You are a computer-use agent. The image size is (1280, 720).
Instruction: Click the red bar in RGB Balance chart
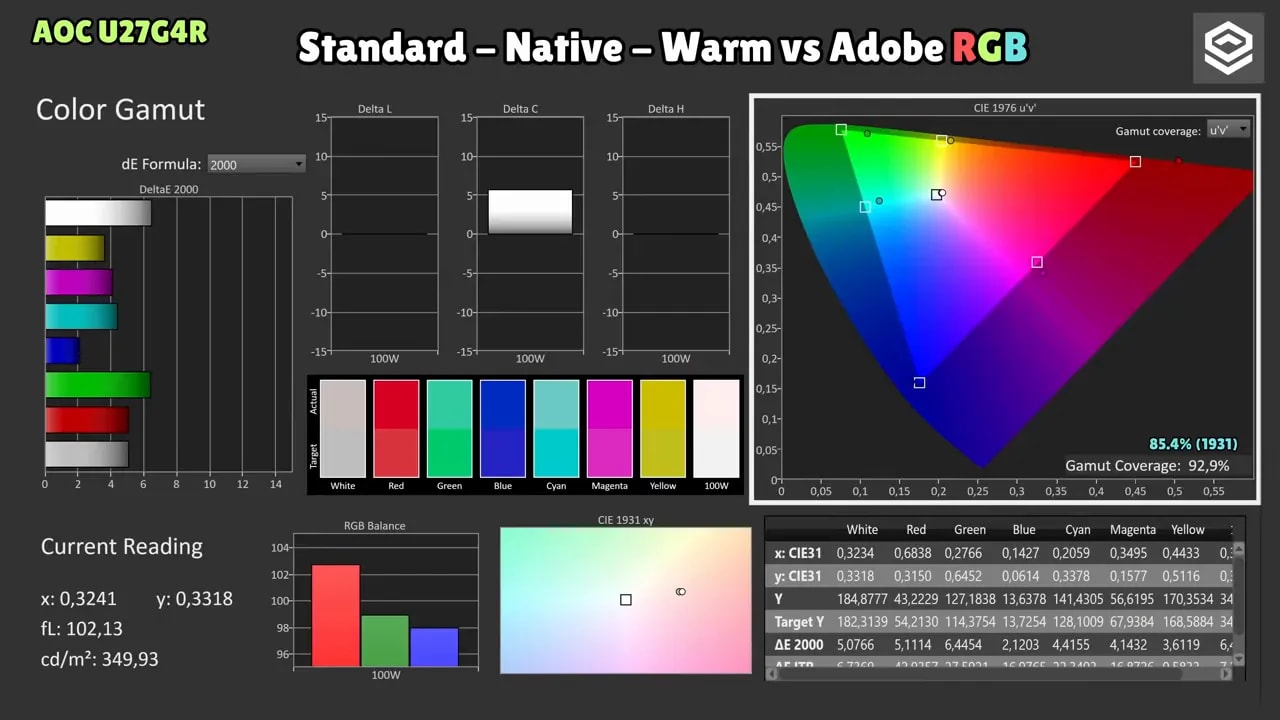tap(336, 616)
